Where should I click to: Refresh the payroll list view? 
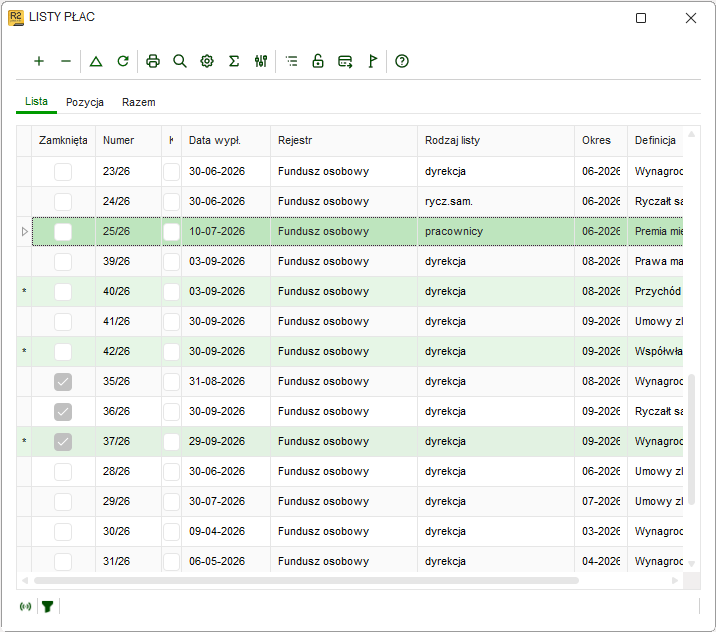tap(123, 61)
